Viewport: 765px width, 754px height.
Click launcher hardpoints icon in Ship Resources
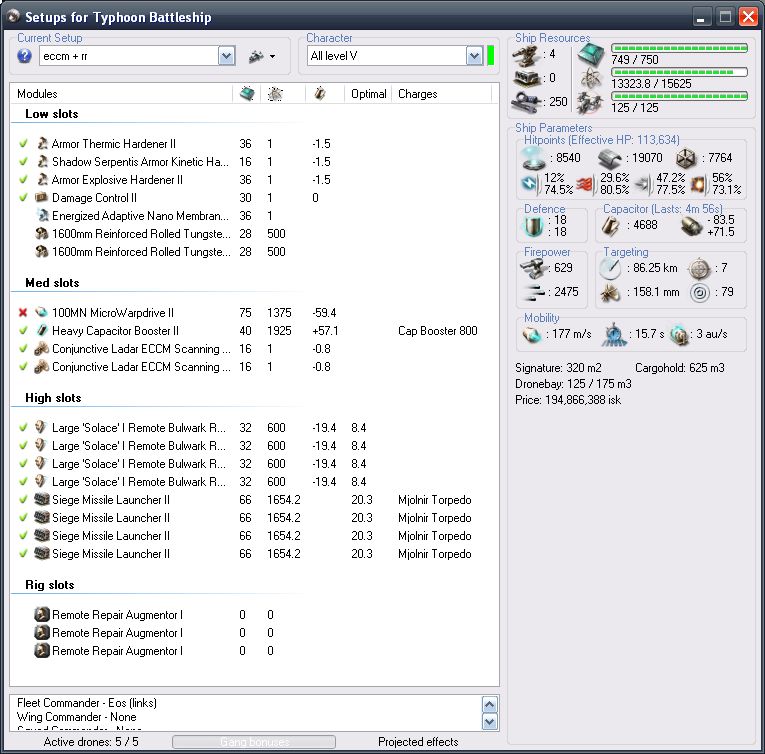pyautogui.click(x=526, y=78)
